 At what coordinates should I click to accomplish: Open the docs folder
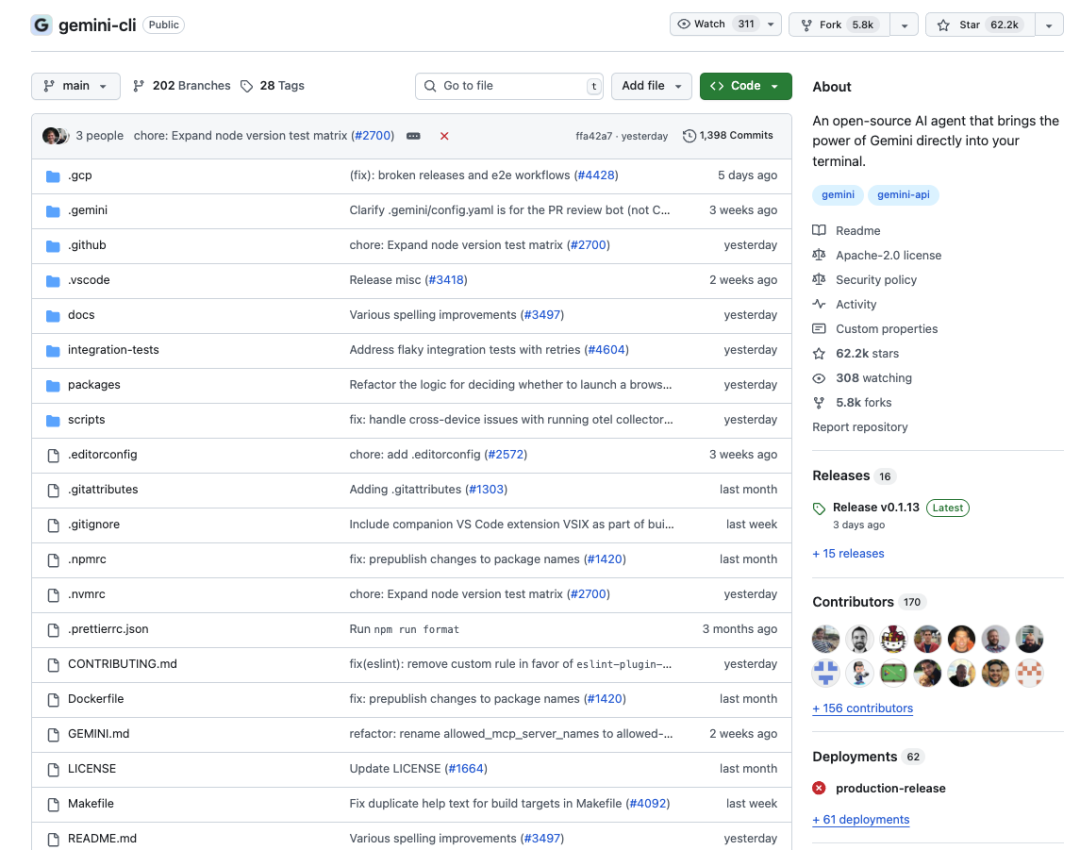click(x=81, y=315)
